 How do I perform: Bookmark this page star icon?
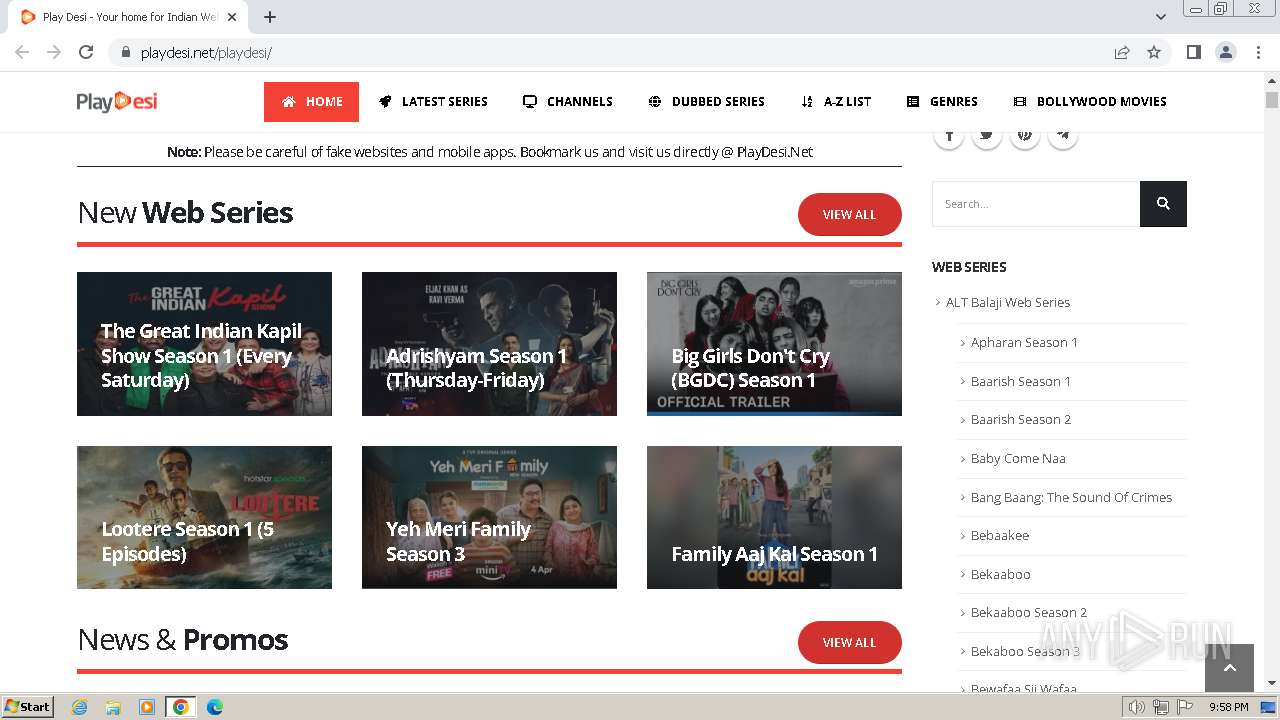1154,52
